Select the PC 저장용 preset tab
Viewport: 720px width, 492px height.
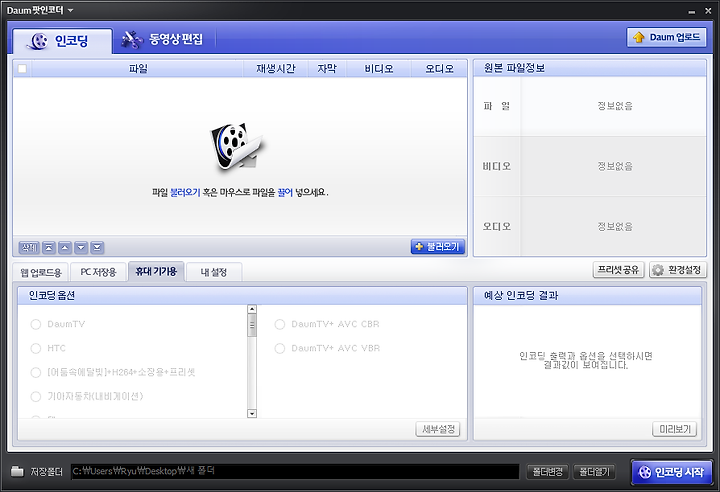(x=98, y=272)
